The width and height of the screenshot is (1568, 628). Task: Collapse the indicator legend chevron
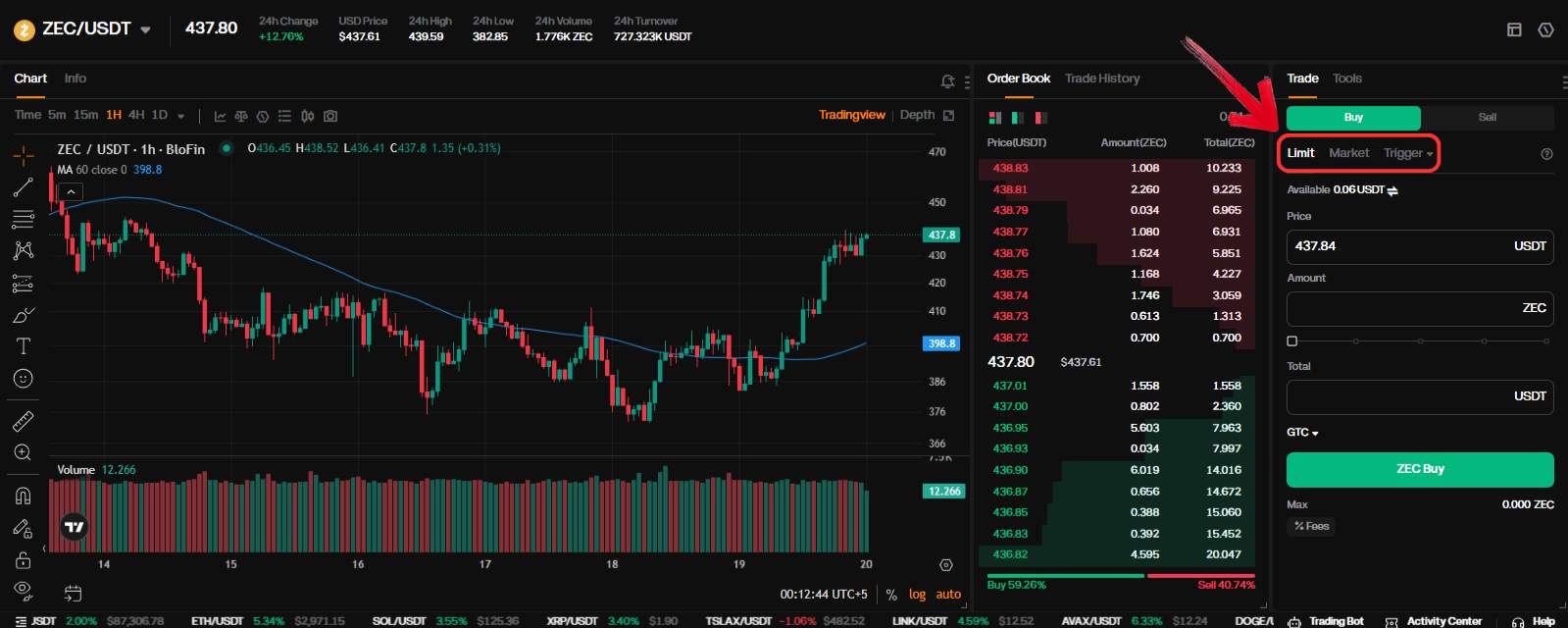pos(72,191)
